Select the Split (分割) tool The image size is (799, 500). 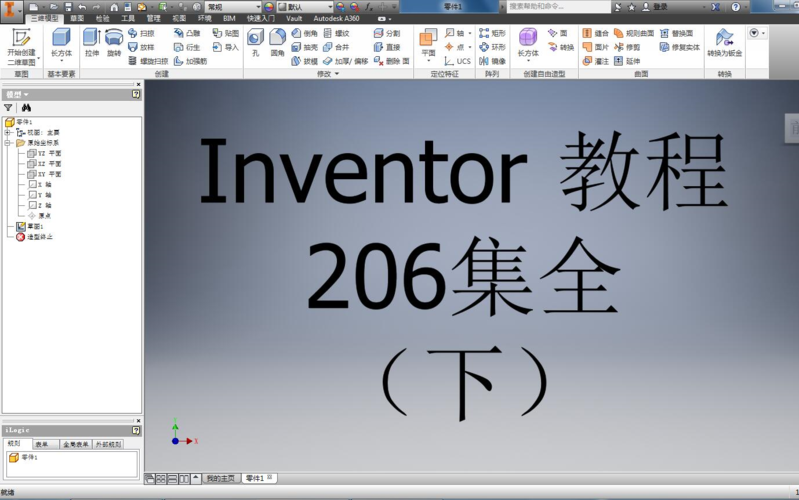coord(387,33)
